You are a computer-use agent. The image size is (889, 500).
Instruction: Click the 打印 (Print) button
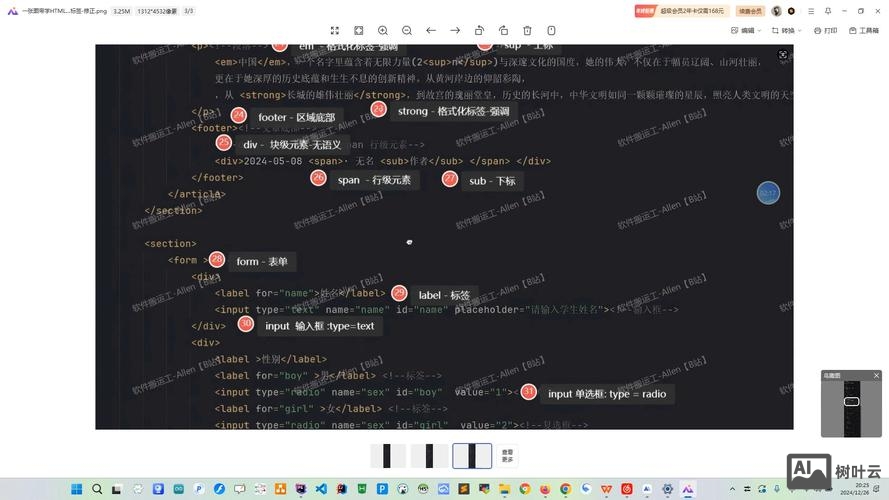point(825,31)
